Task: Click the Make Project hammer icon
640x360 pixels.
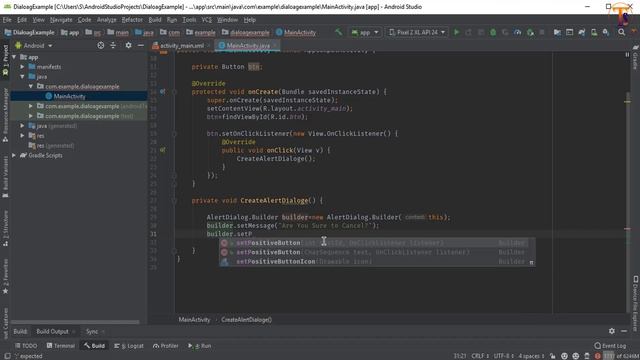Action: (x=338, y=32)
